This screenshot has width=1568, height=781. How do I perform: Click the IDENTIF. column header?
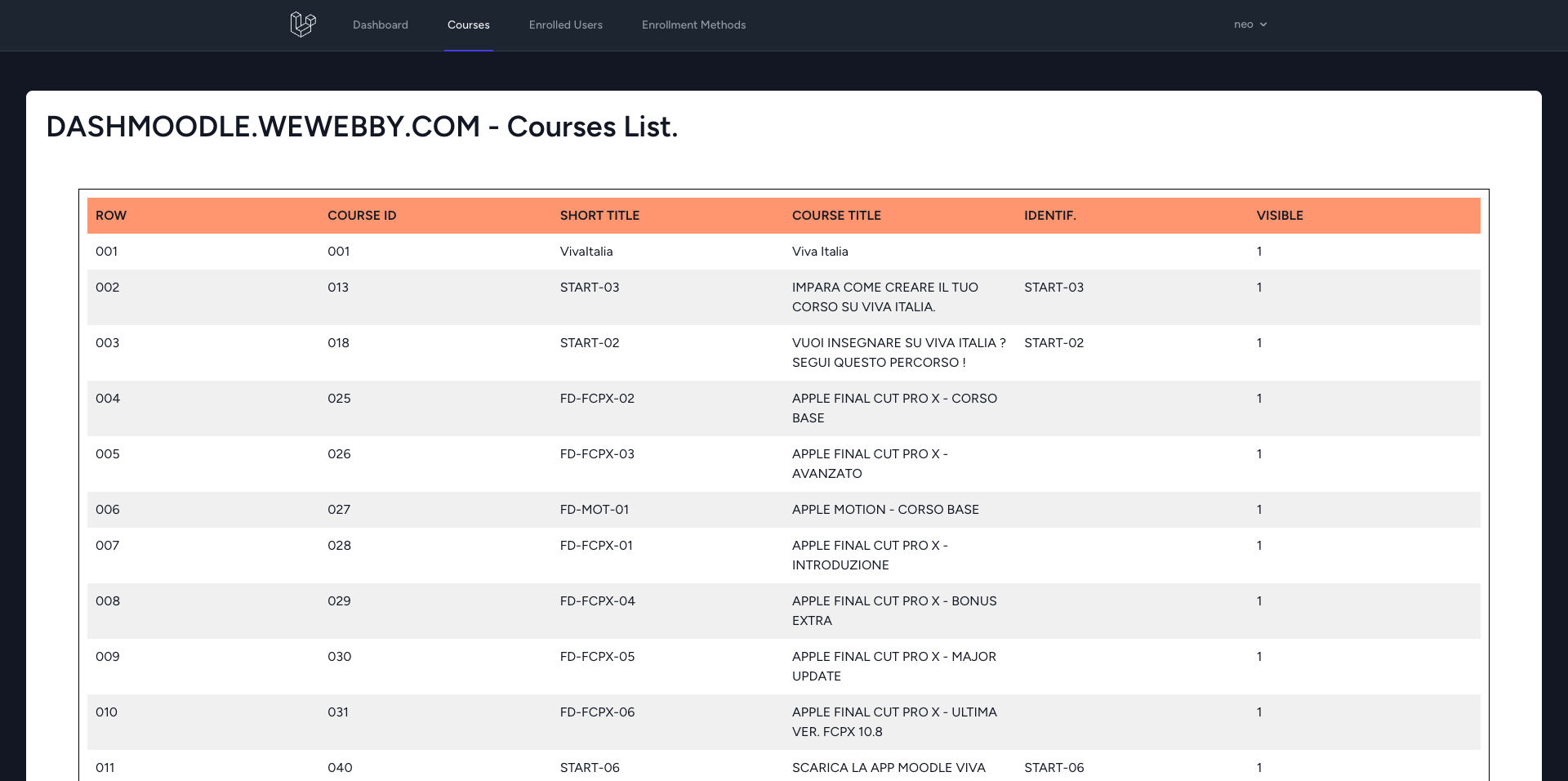1050,216
